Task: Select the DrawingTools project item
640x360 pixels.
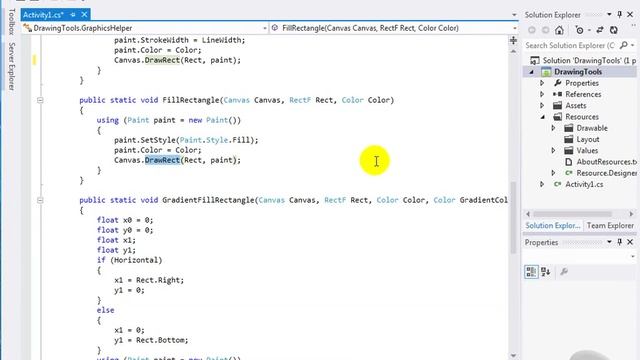Action: [578, 72]
